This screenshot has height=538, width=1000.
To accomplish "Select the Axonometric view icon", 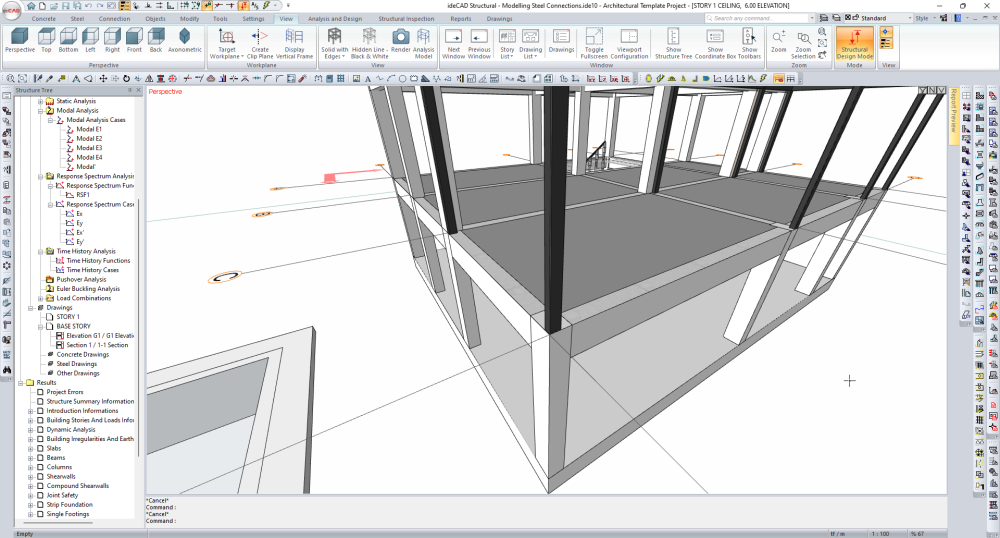I will pyautogui.click(x=184, y=39).
